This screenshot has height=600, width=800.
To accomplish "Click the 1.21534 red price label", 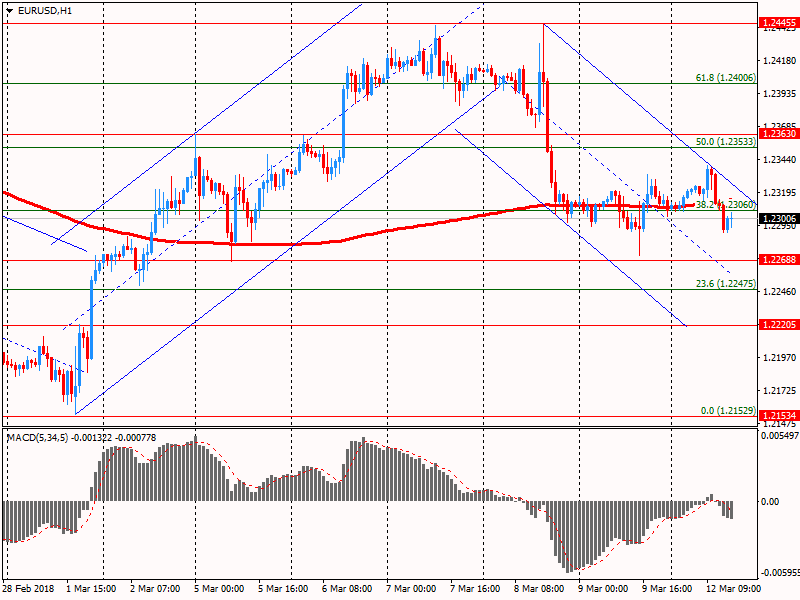I will (778, 415).
